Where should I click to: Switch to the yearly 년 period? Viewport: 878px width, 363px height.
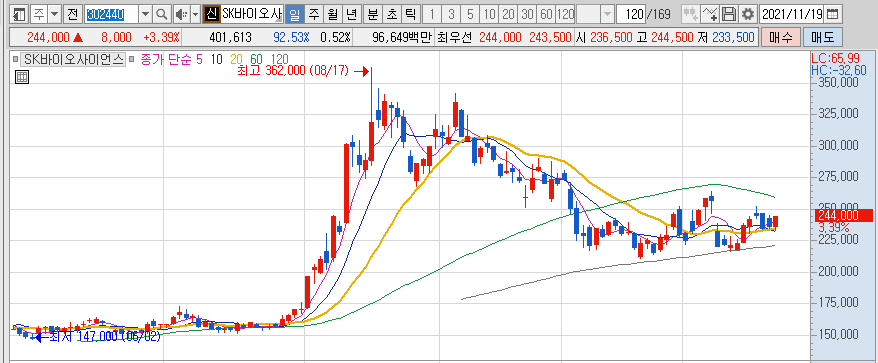[x=352, y=14]
